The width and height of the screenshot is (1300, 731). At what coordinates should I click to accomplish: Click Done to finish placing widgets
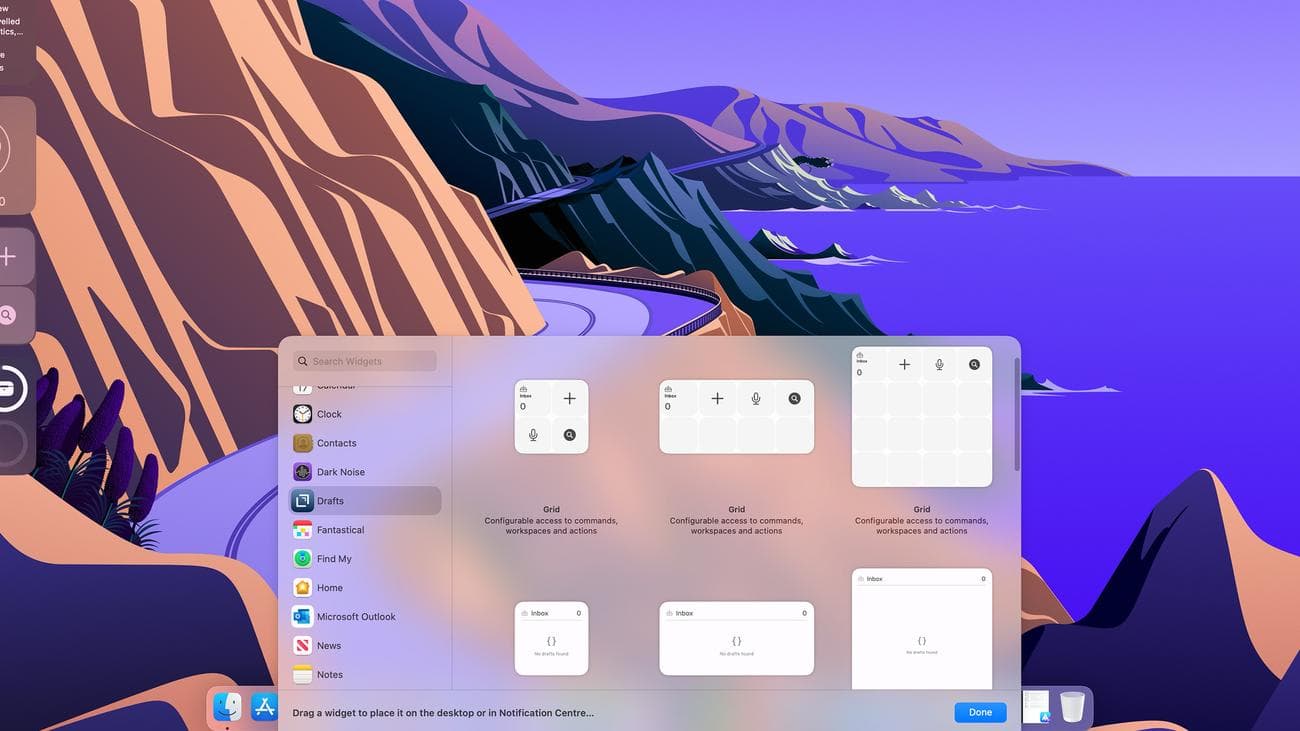(979, 712)
